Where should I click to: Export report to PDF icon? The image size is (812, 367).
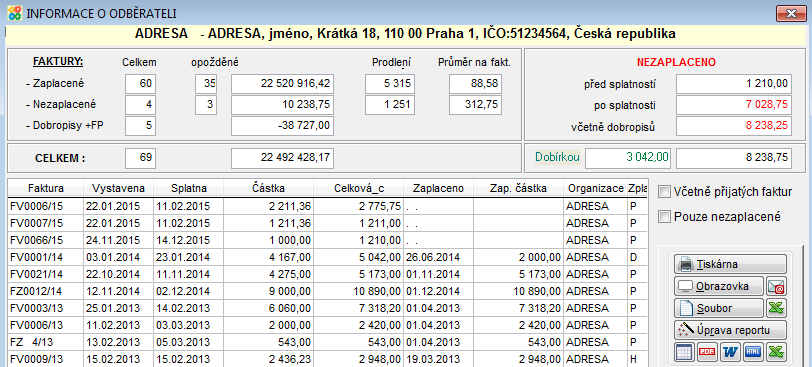pyautogui.click(x=707, y=352)
